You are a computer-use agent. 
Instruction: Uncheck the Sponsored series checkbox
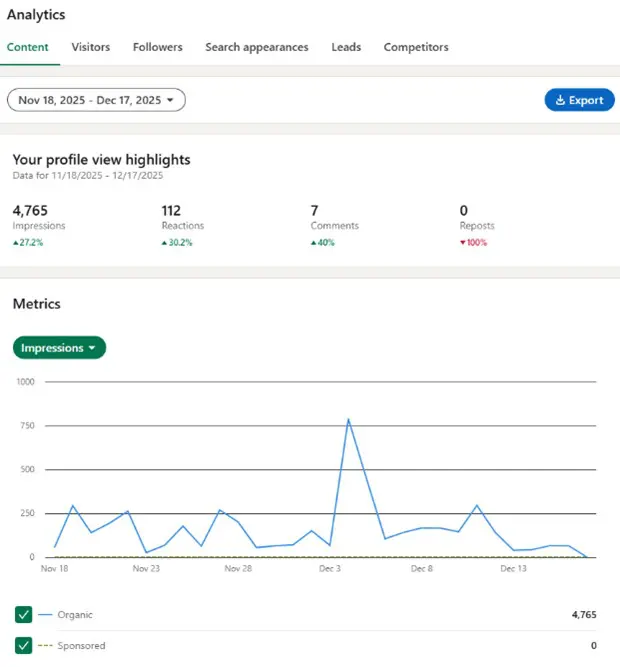coord(23,645)
